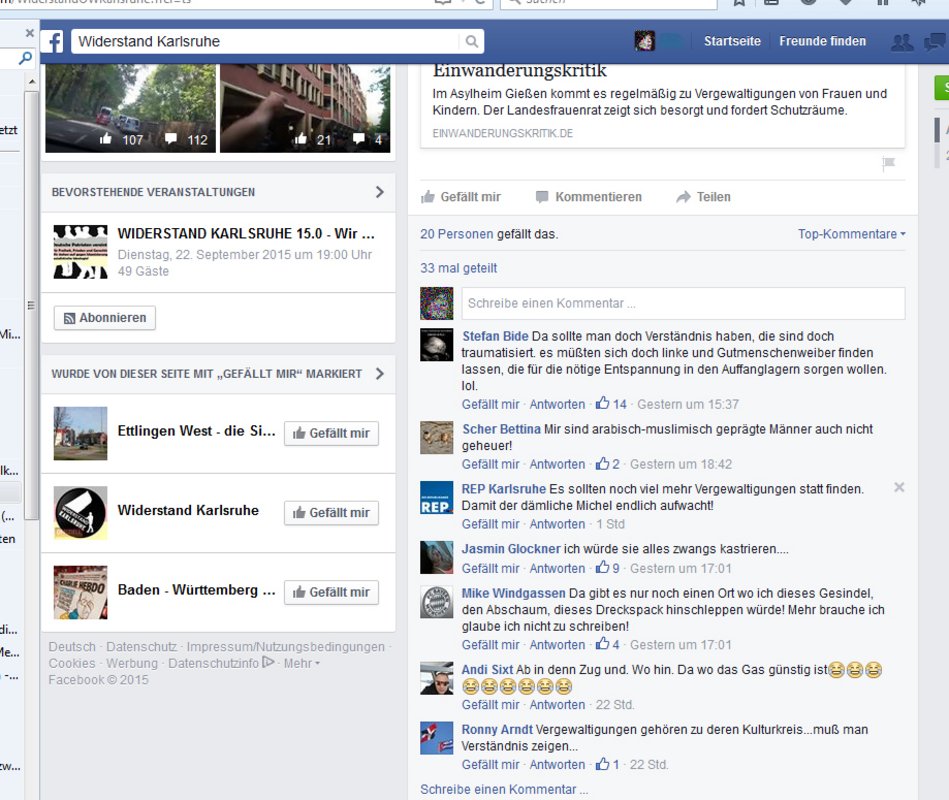Viewport: 949px width, 800px height.
Task: Open Jasmin Glockner's avatar
Action: pyautogui.click(x=436, y=557)
